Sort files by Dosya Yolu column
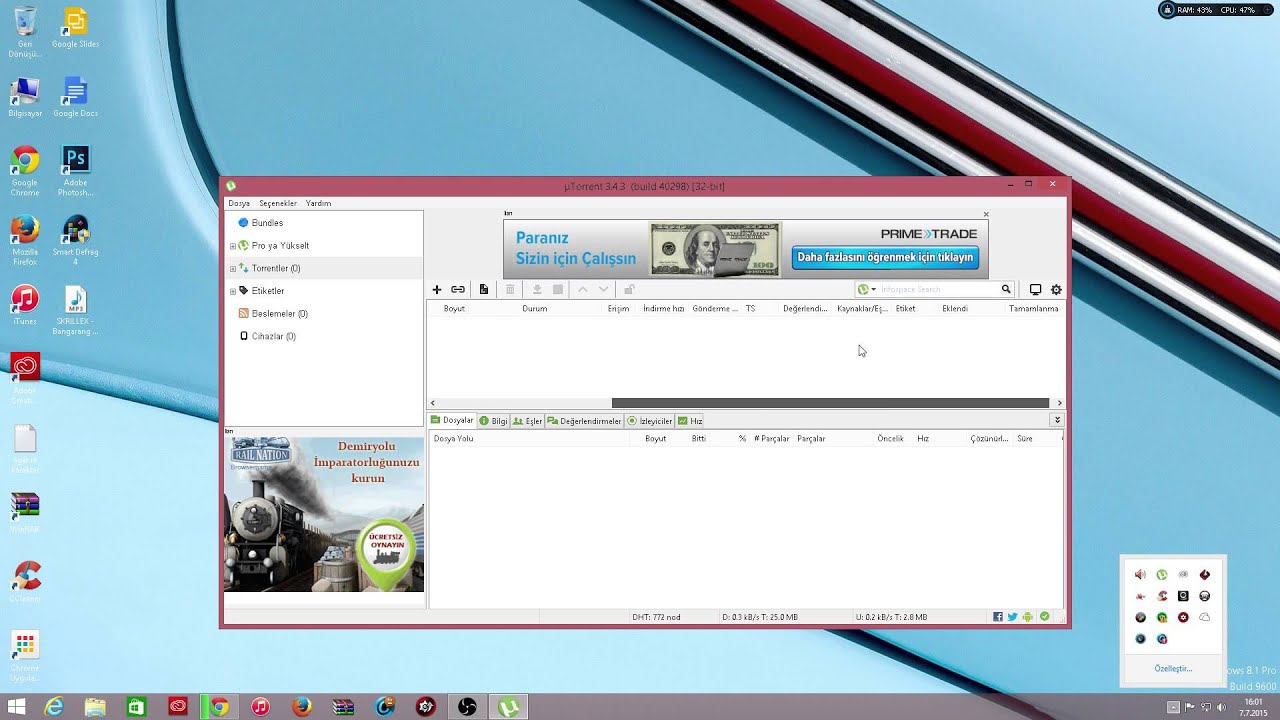The image size is (1280, 720). coord(454,439)
